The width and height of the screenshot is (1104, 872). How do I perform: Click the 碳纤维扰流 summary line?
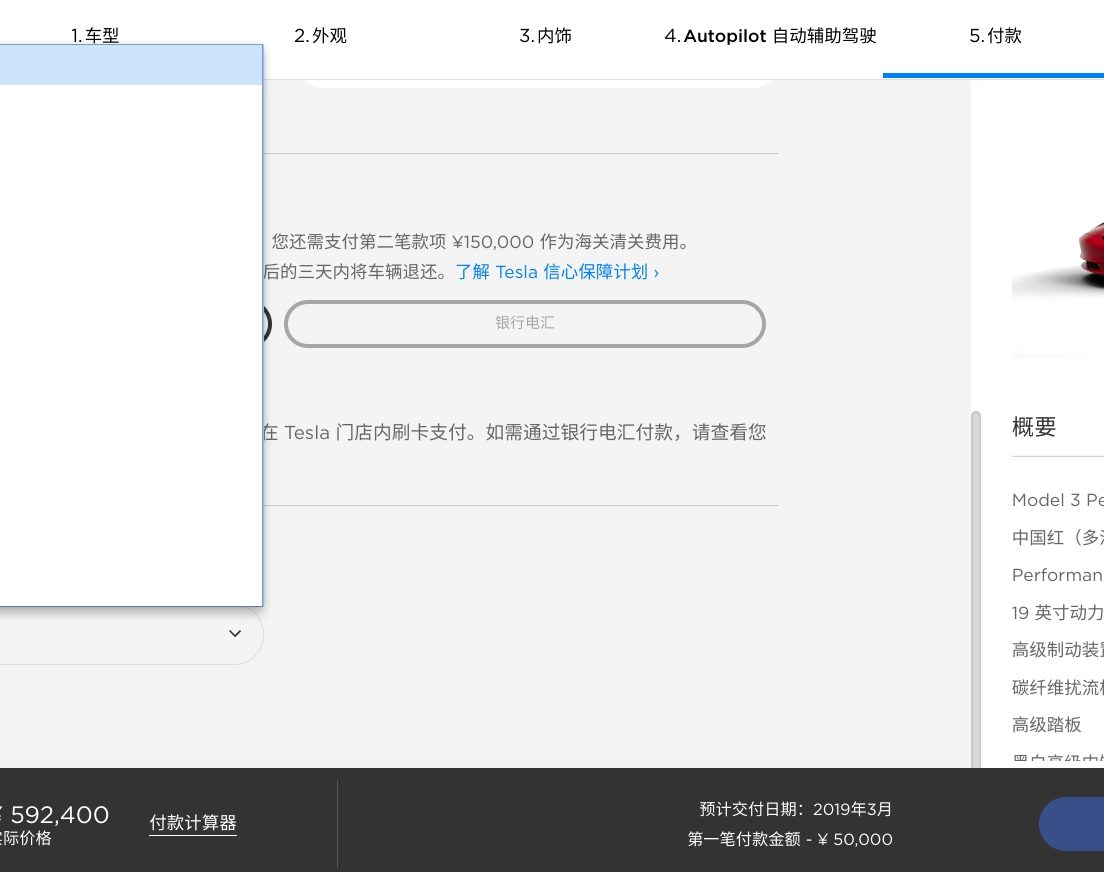[1058, 687]
